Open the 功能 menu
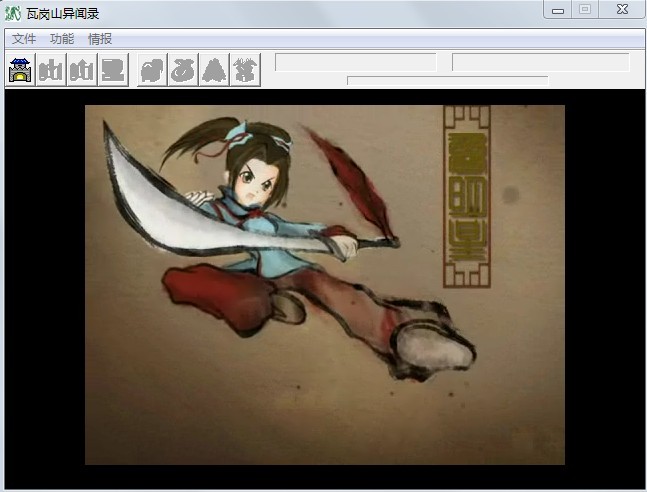 point(62,39)
